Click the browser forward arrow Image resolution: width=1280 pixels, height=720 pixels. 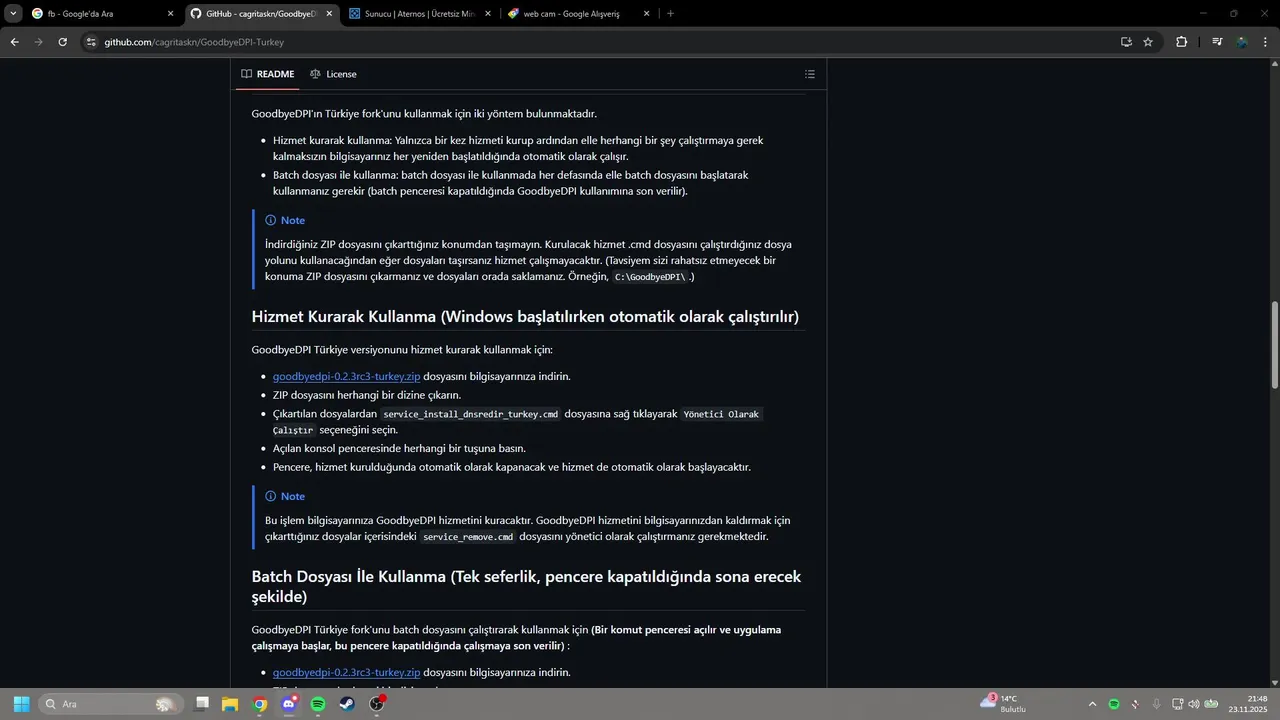[38, 42]
